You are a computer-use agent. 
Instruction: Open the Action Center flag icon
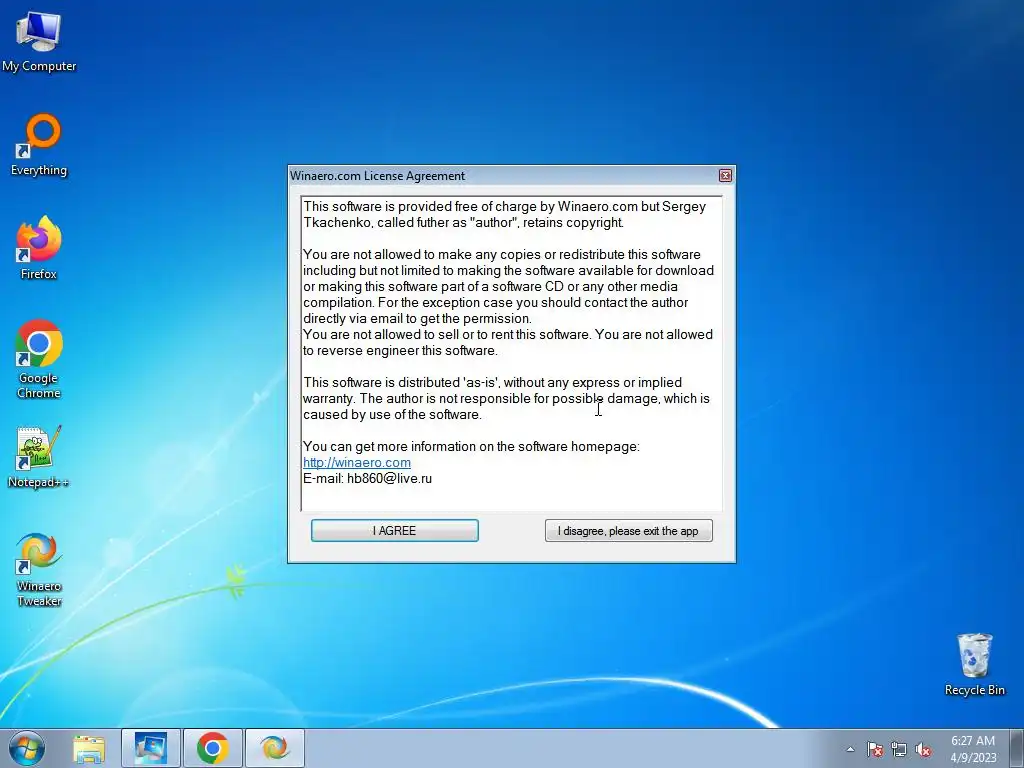point(875,749)
